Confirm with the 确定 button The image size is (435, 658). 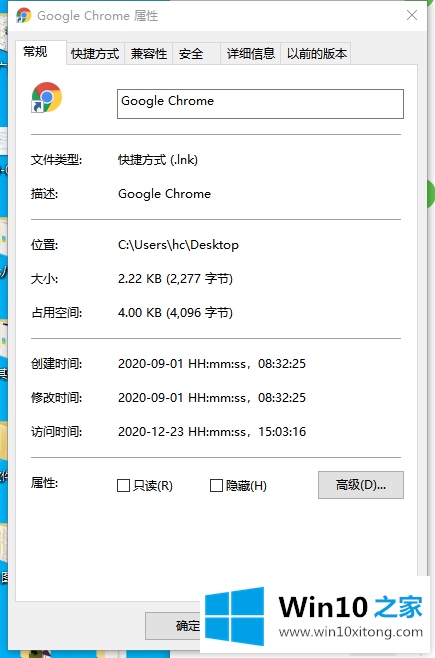tap(174, 626)
